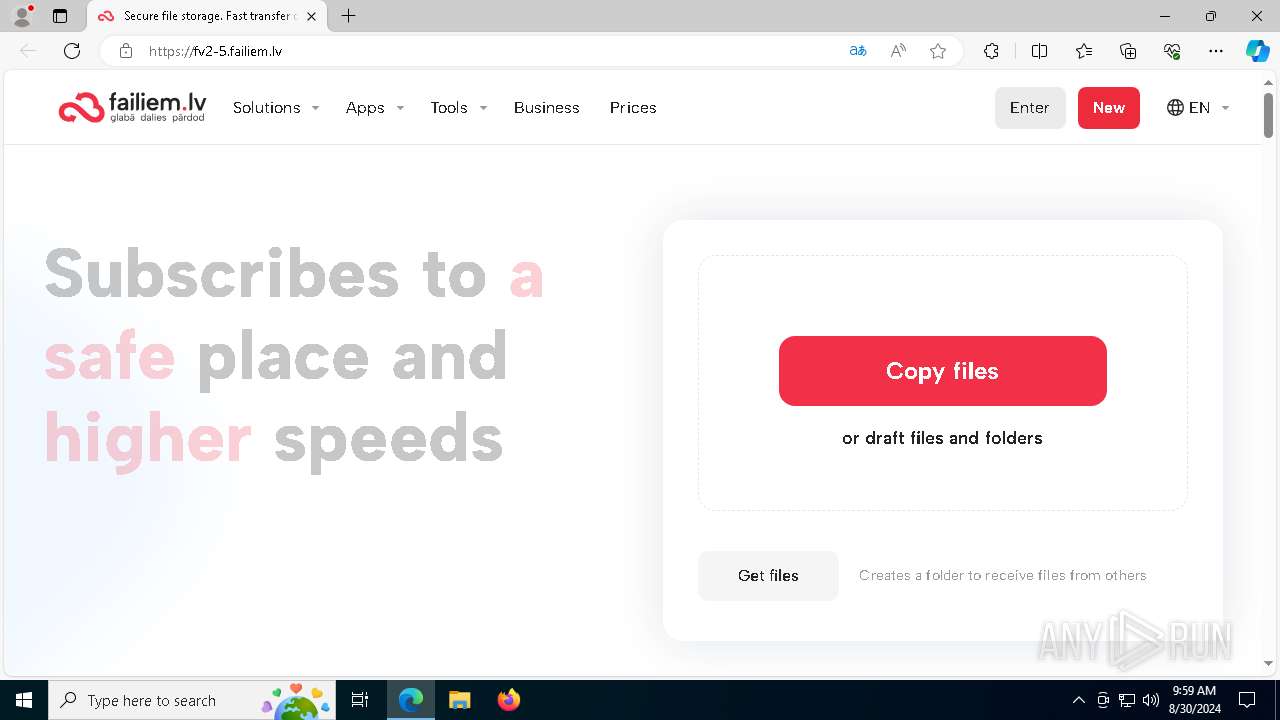Show hidden system tray icons
1280x720 pixels.
pyautogui.click(x=1078, y=700)
